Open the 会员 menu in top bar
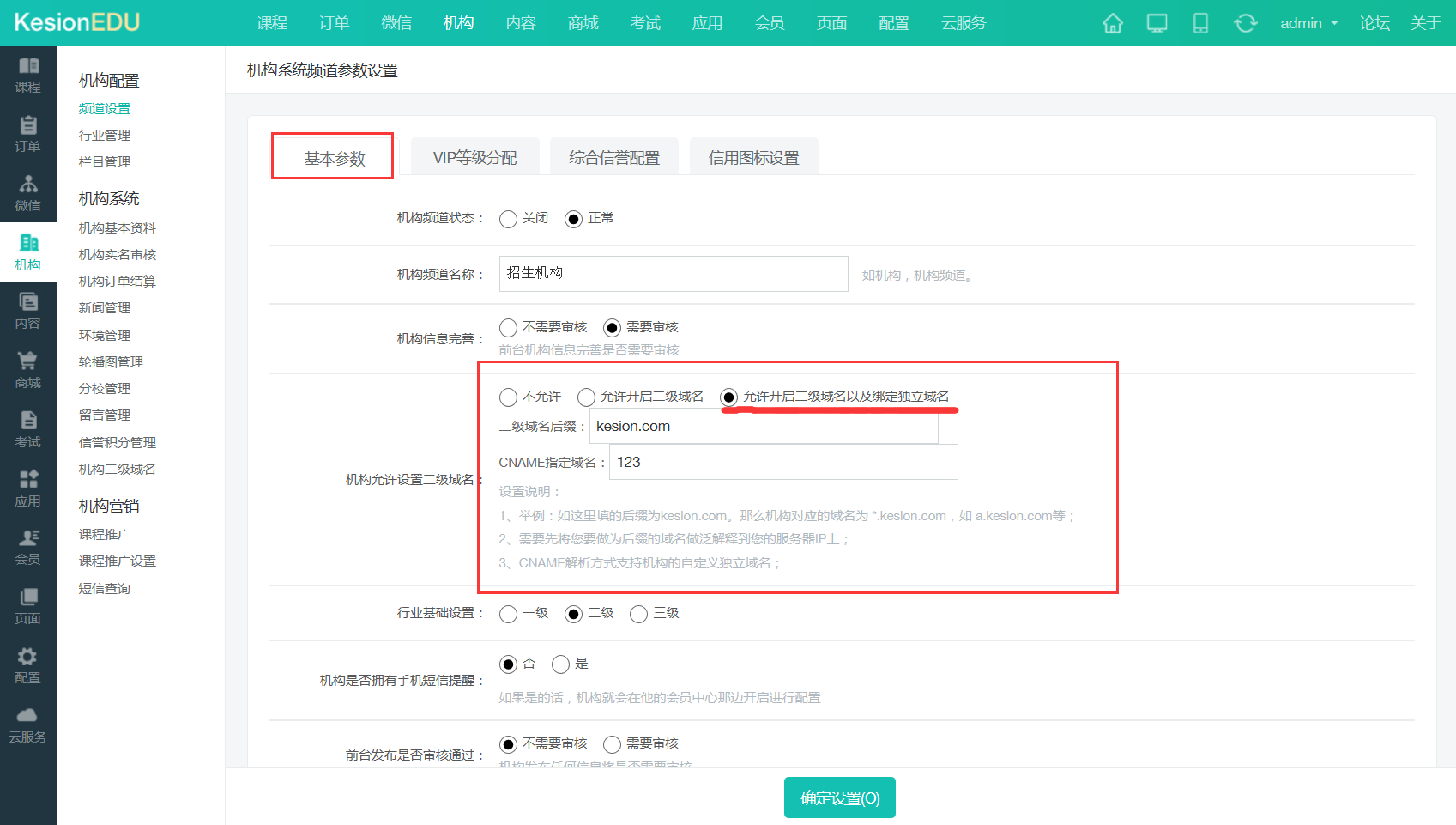The image size is (1456, 825). (770, 23)
